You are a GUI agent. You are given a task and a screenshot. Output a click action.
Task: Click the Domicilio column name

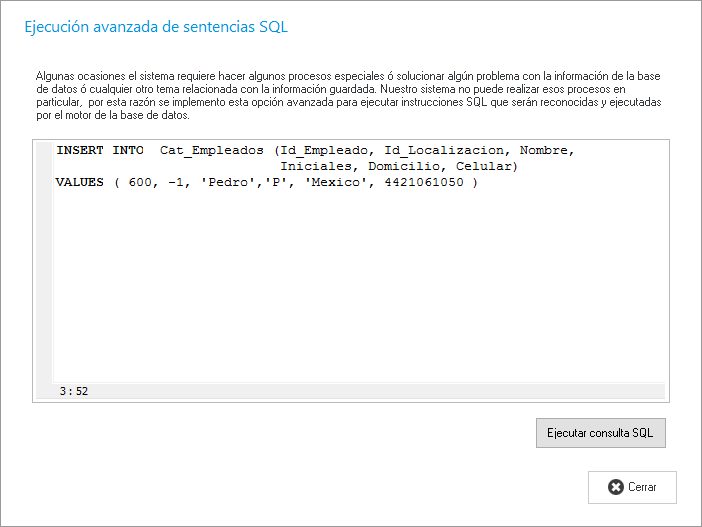(404, 167)
